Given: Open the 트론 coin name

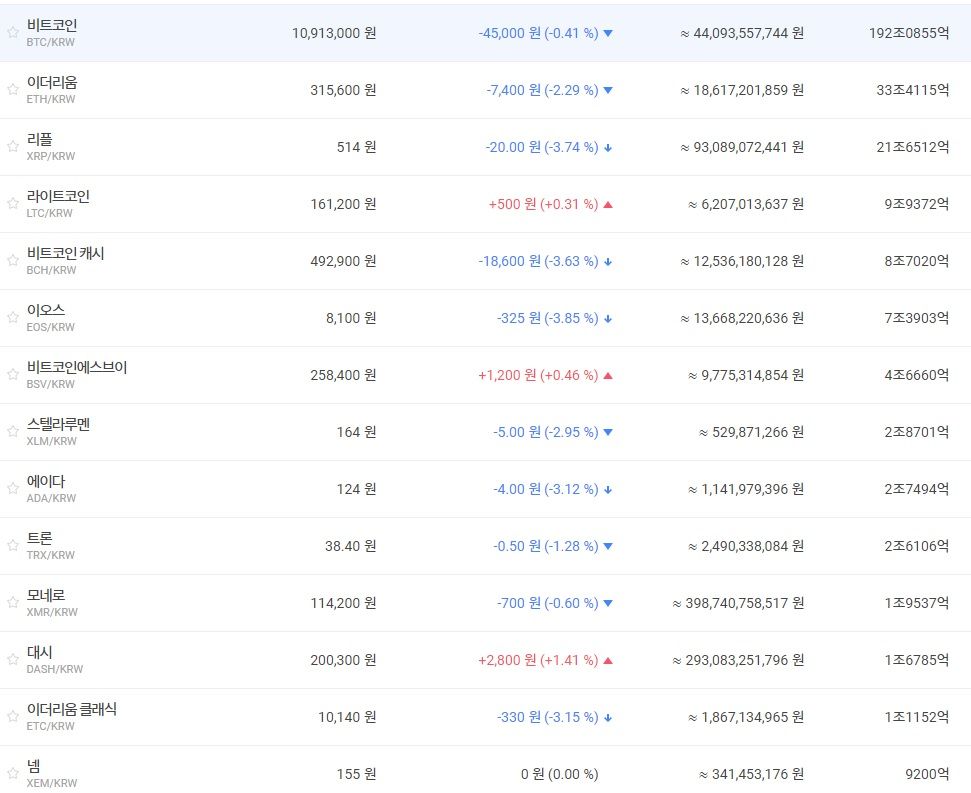Looking at the screenshot, I should 40,538.
